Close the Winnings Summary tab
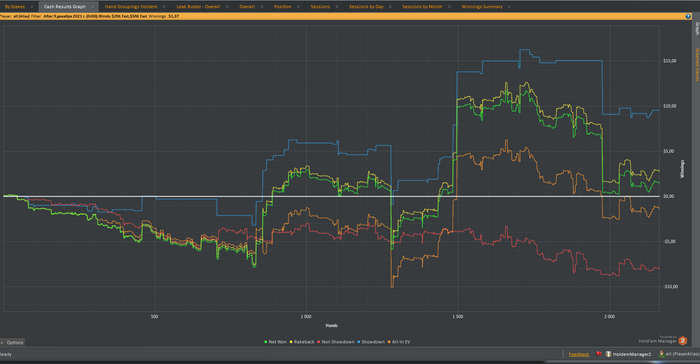Image resolution: width=700 pixels, height=364 pixels. click(x=509, y=7)
